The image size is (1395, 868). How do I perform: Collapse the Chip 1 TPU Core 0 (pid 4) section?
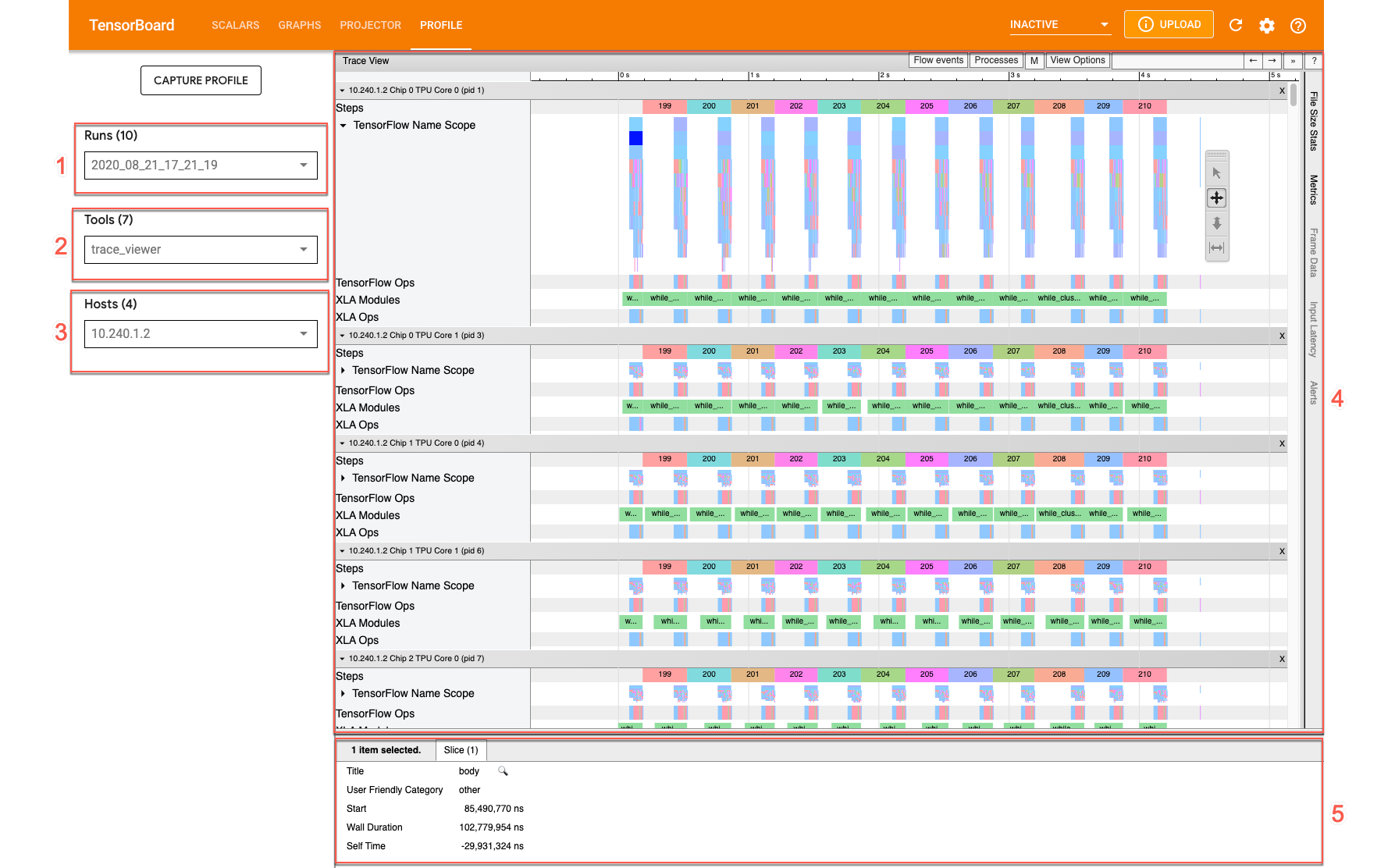pyautogui.click(x=342, y=443)
